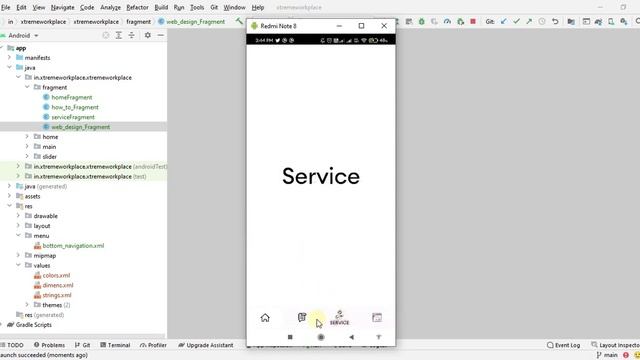Open the AVD Manager phone icon
The height and width of the screenshot is (360, 640).
click(611, 22)
